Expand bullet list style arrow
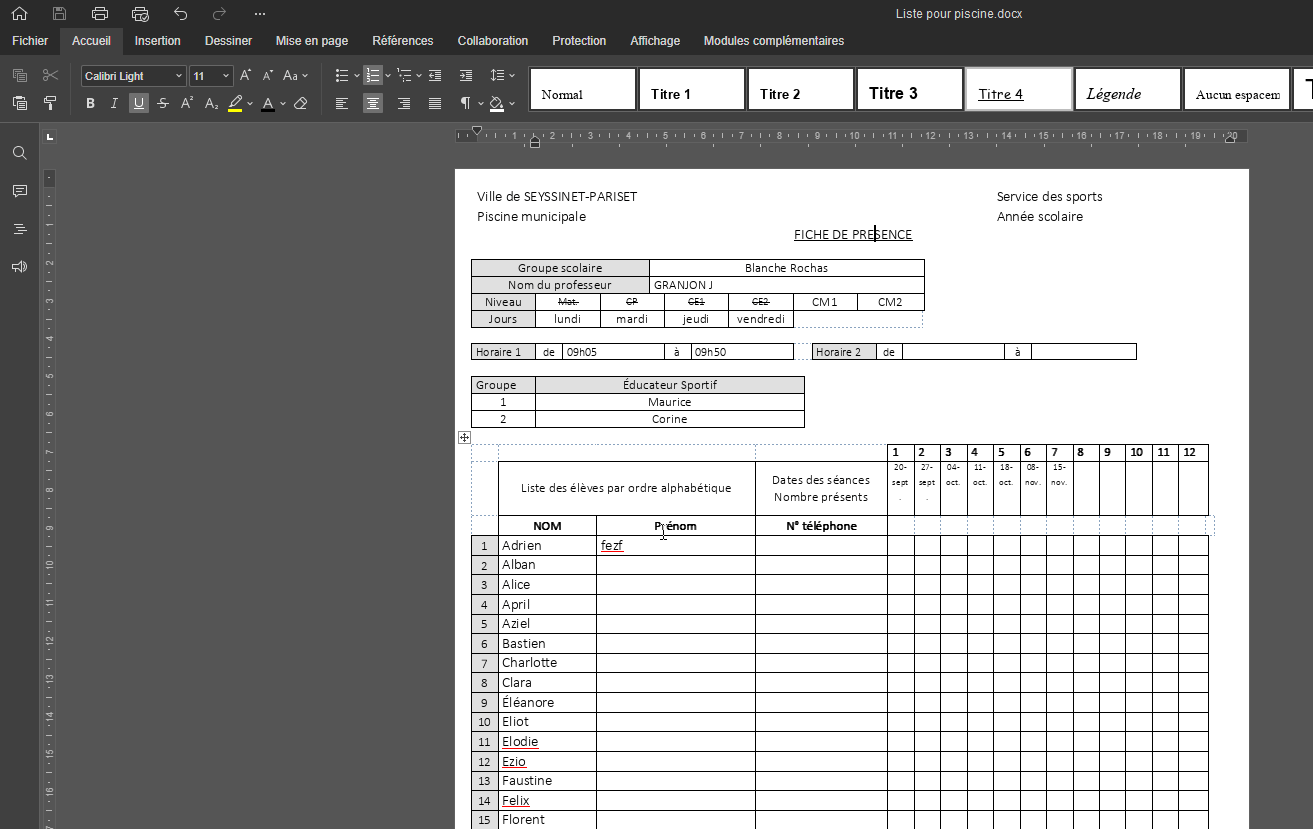Image resolution: width=1313 pixels, height=829 pixels. 357,76
